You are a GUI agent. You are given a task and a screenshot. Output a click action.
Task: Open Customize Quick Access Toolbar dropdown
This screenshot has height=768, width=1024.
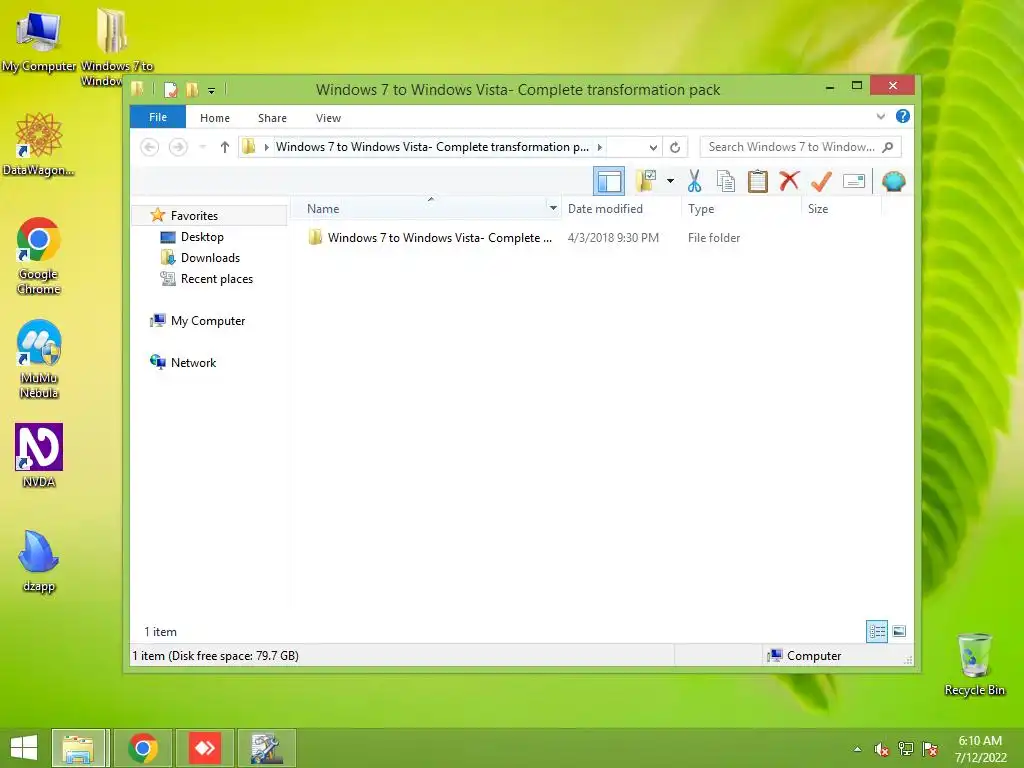[x=212, y=90]
